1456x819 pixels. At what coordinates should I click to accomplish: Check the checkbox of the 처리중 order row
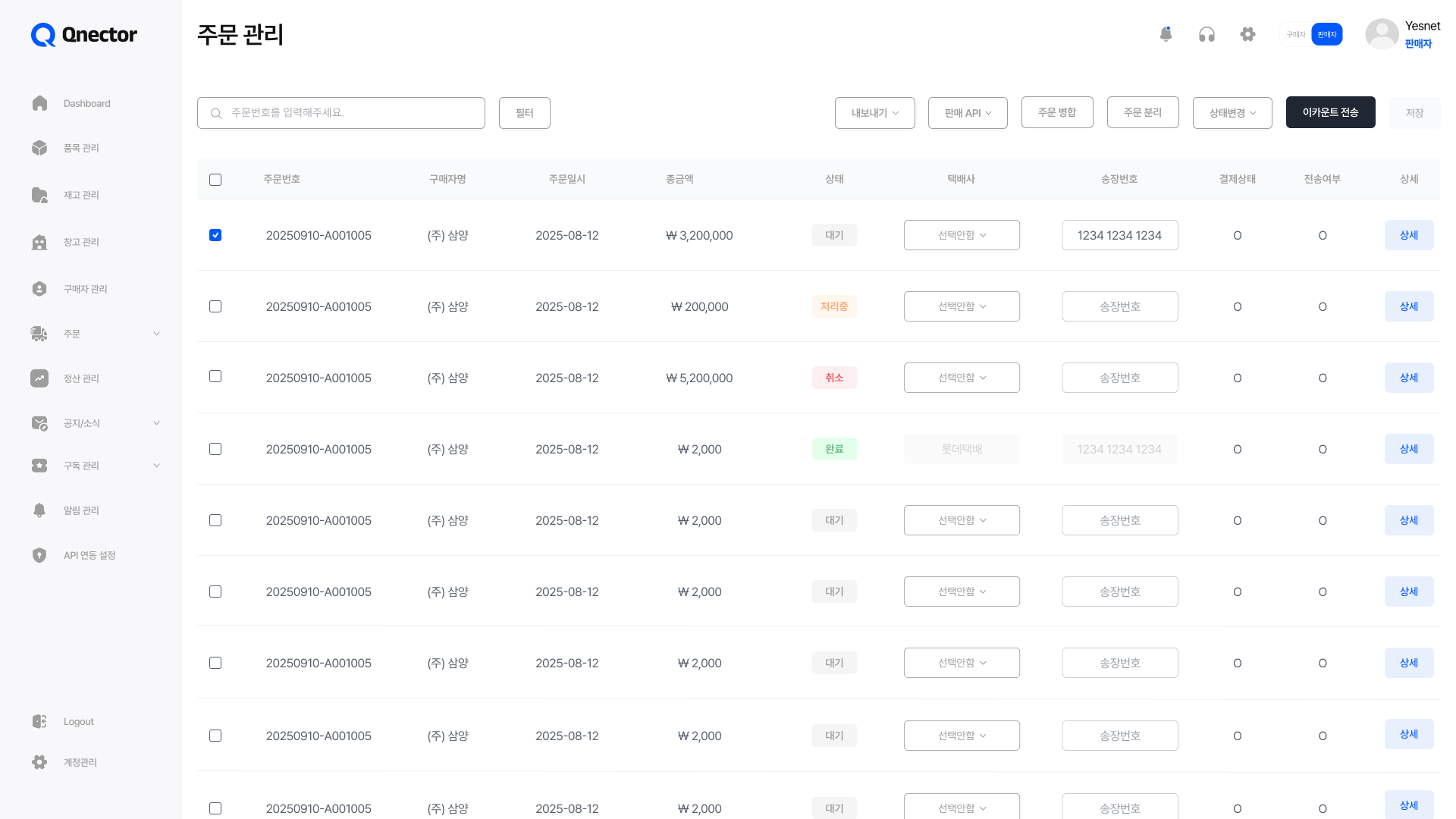tap(215, 306)
